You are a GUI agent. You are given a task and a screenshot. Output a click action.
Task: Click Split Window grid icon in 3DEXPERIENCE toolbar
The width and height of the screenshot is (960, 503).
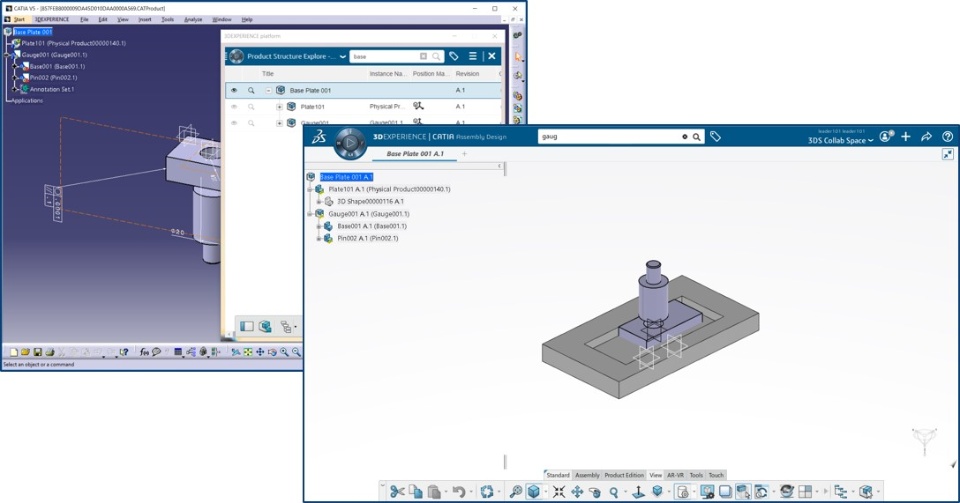pos(805,491)
